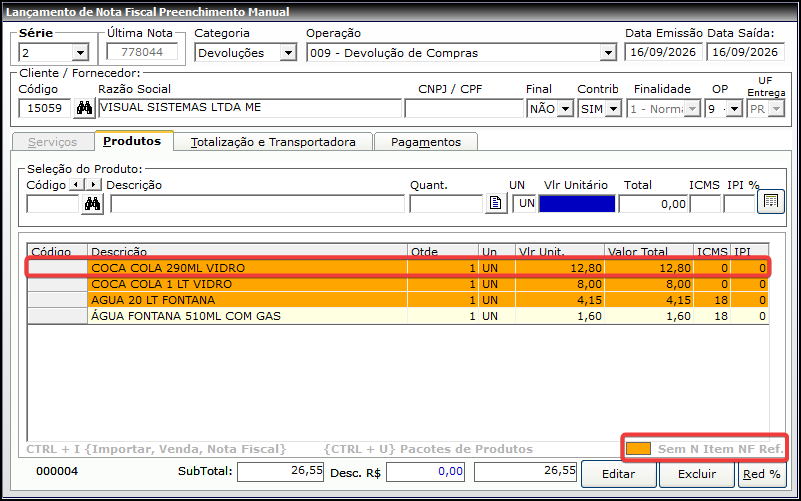Click the Editar button
Image resolution: width=801 pixels, height=501 pixels.
pyautogui.click(x=619, y=474)
